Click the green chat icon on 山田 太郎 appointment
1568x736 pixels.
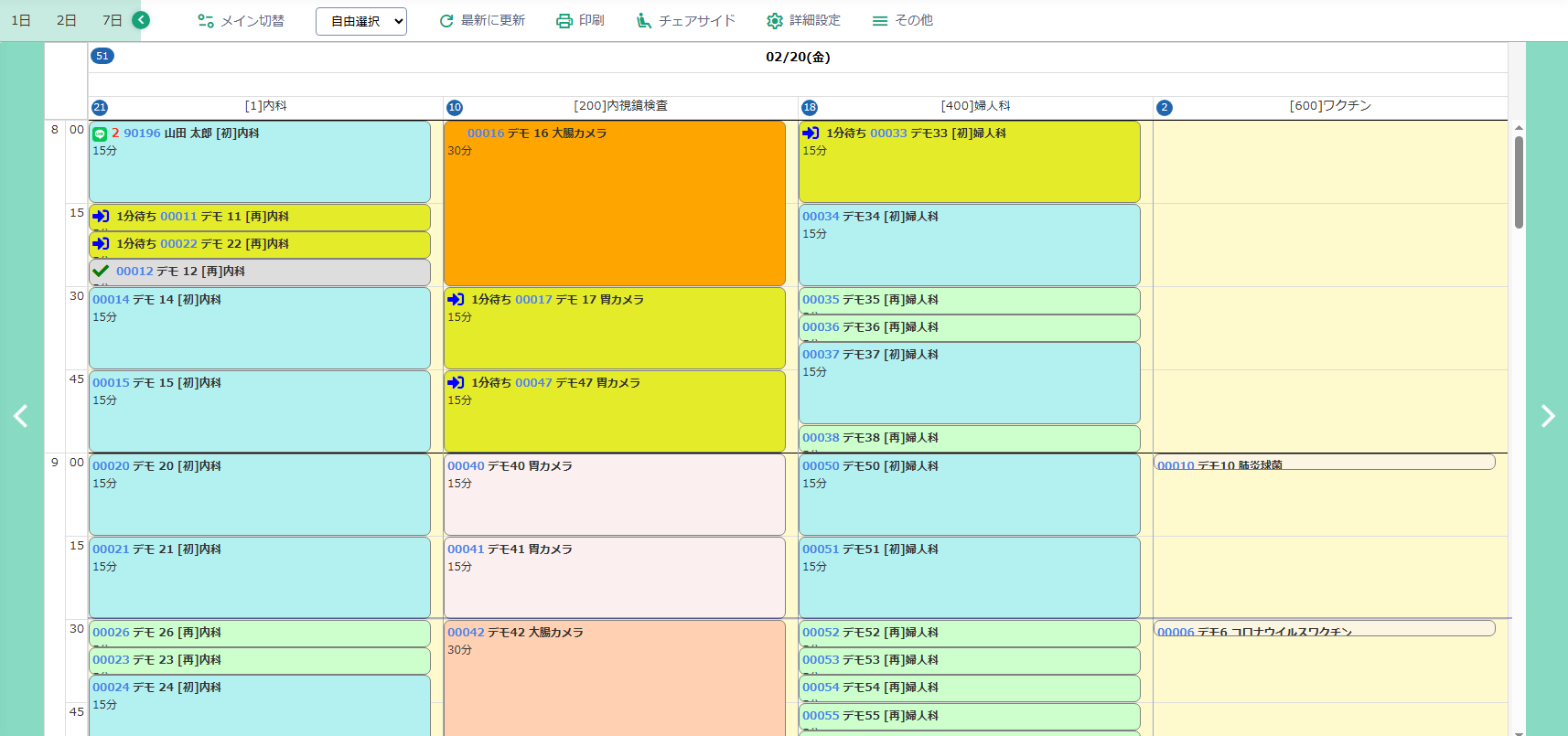point(100,134)
